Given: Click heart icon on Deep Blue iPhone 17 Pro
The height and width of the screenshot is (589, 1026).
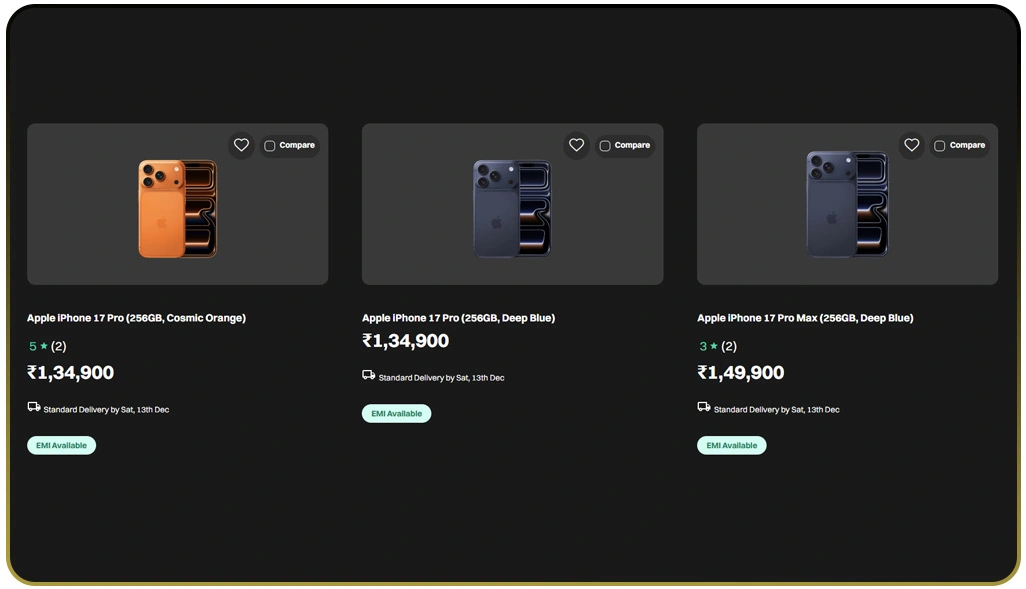Looking at the screenshot, I should 576,145.
